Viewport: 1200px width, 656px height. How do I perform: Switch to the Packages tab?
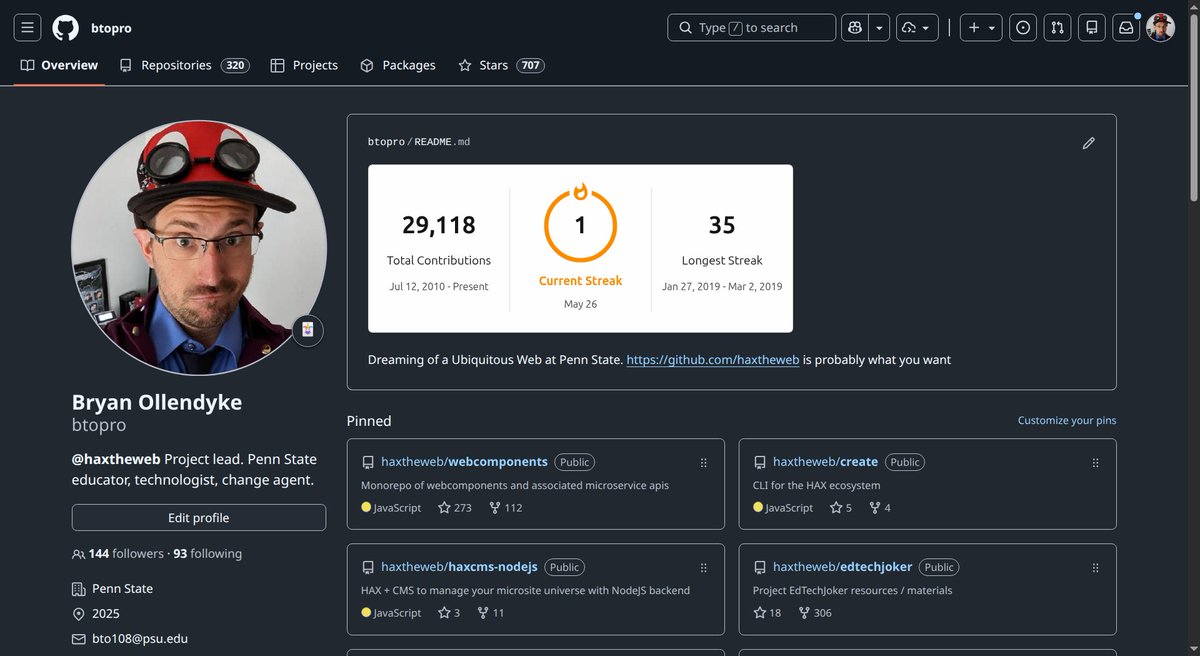398,65
